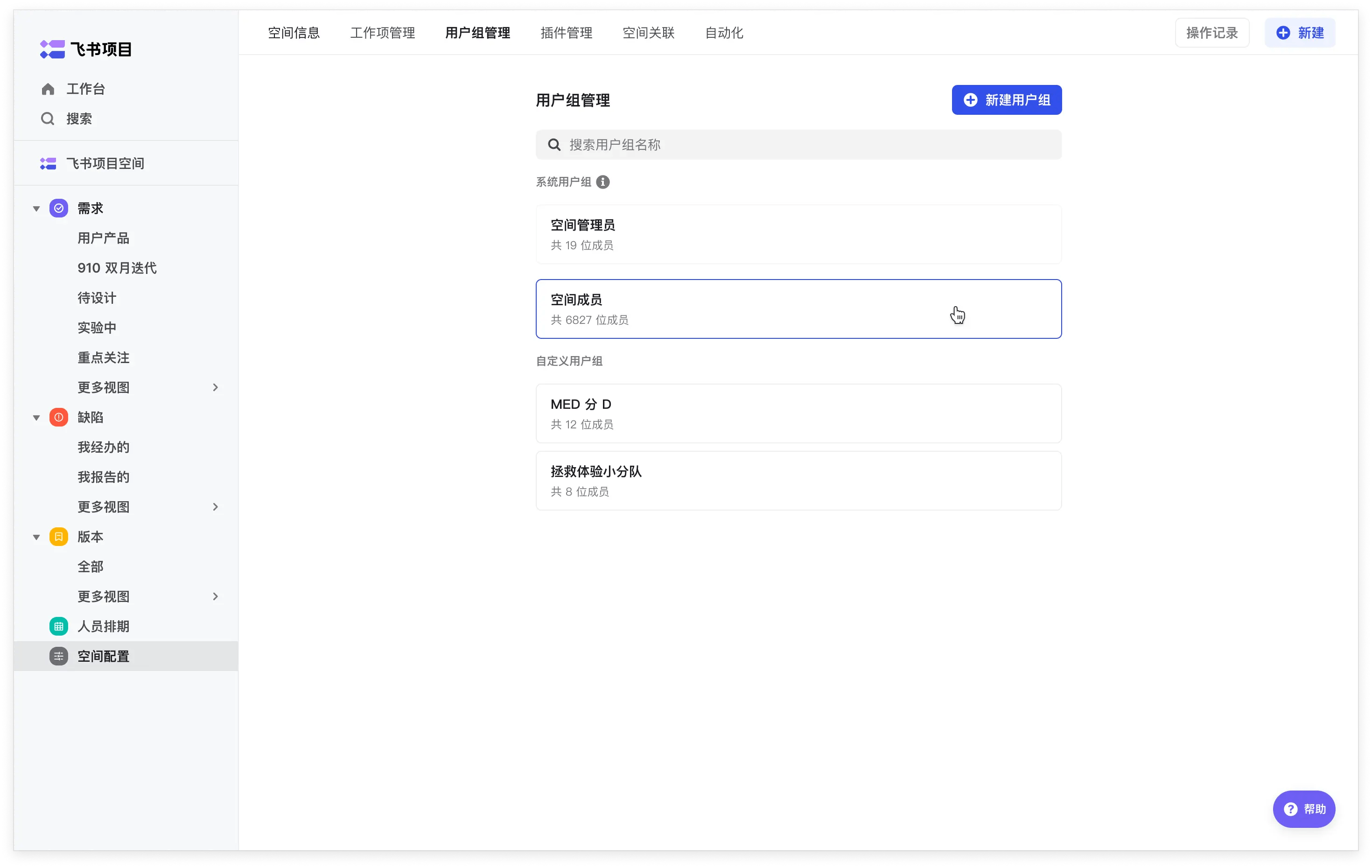This screenshot has width=1372, height=868.
Task: Open the 空间关联 tab
Action: point(648,33)
